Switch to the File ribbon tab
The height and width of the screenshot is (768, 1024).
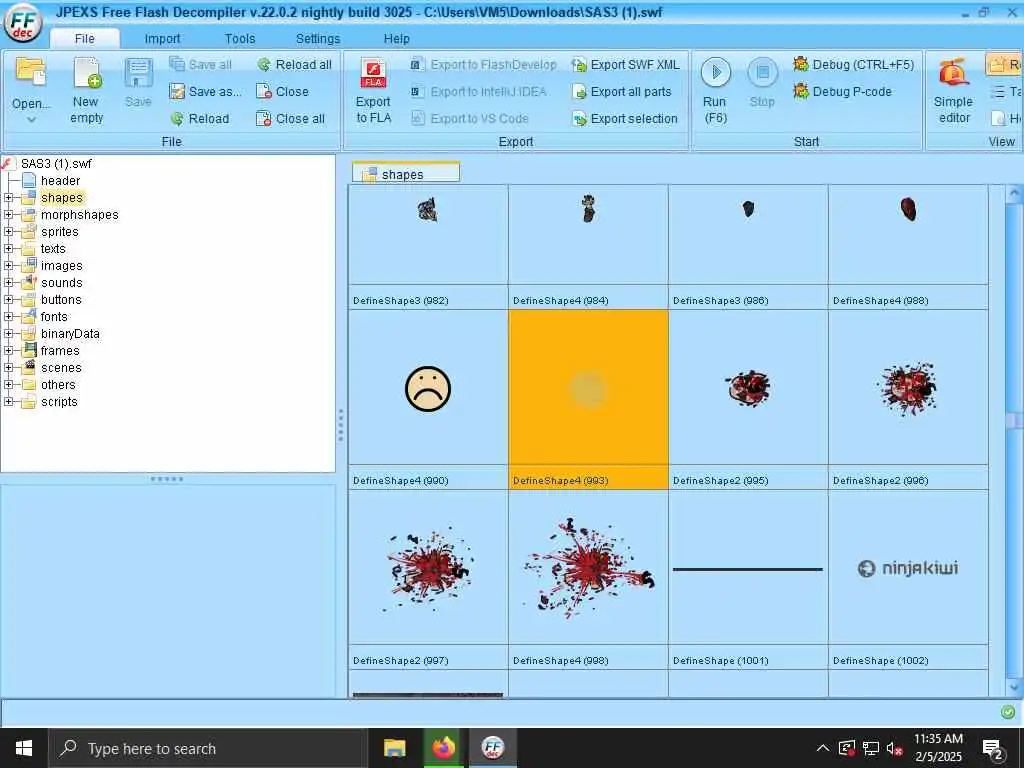[84, 39]
